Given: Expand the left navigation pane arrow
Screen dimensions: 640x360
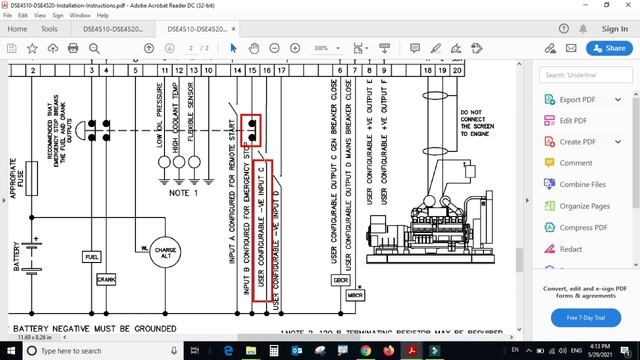Looking at the screenshot, I should [x=4, y=200].
